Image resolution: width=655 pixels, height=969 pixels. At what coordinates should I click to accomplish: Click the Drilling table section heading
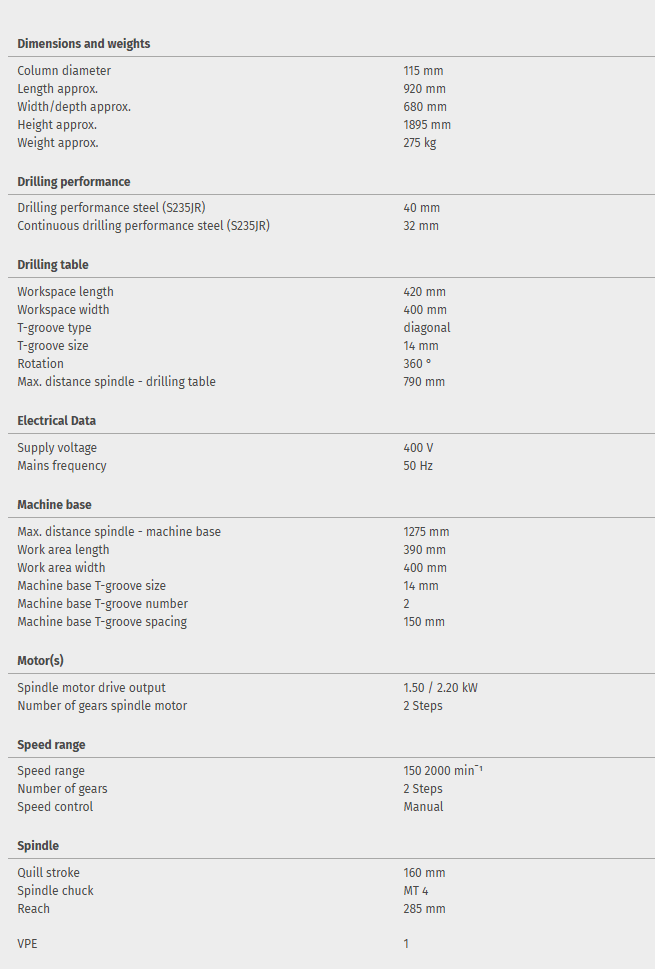[x=53, y=265]
